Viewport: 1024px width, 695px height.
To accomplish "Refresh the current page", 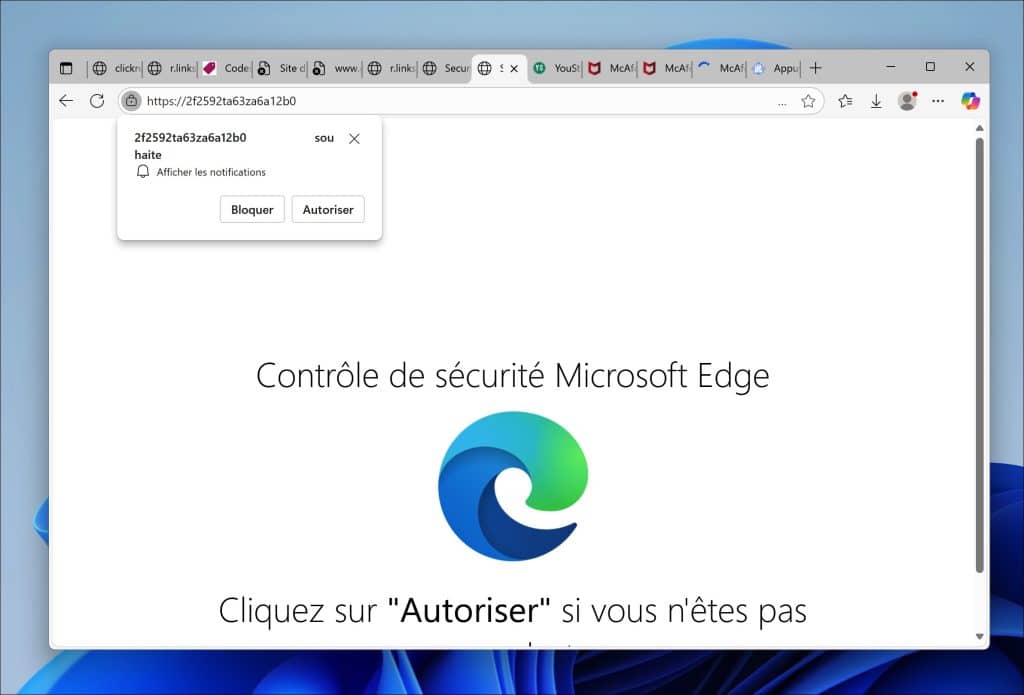I will pyautogui.click(x=97, y=101).
